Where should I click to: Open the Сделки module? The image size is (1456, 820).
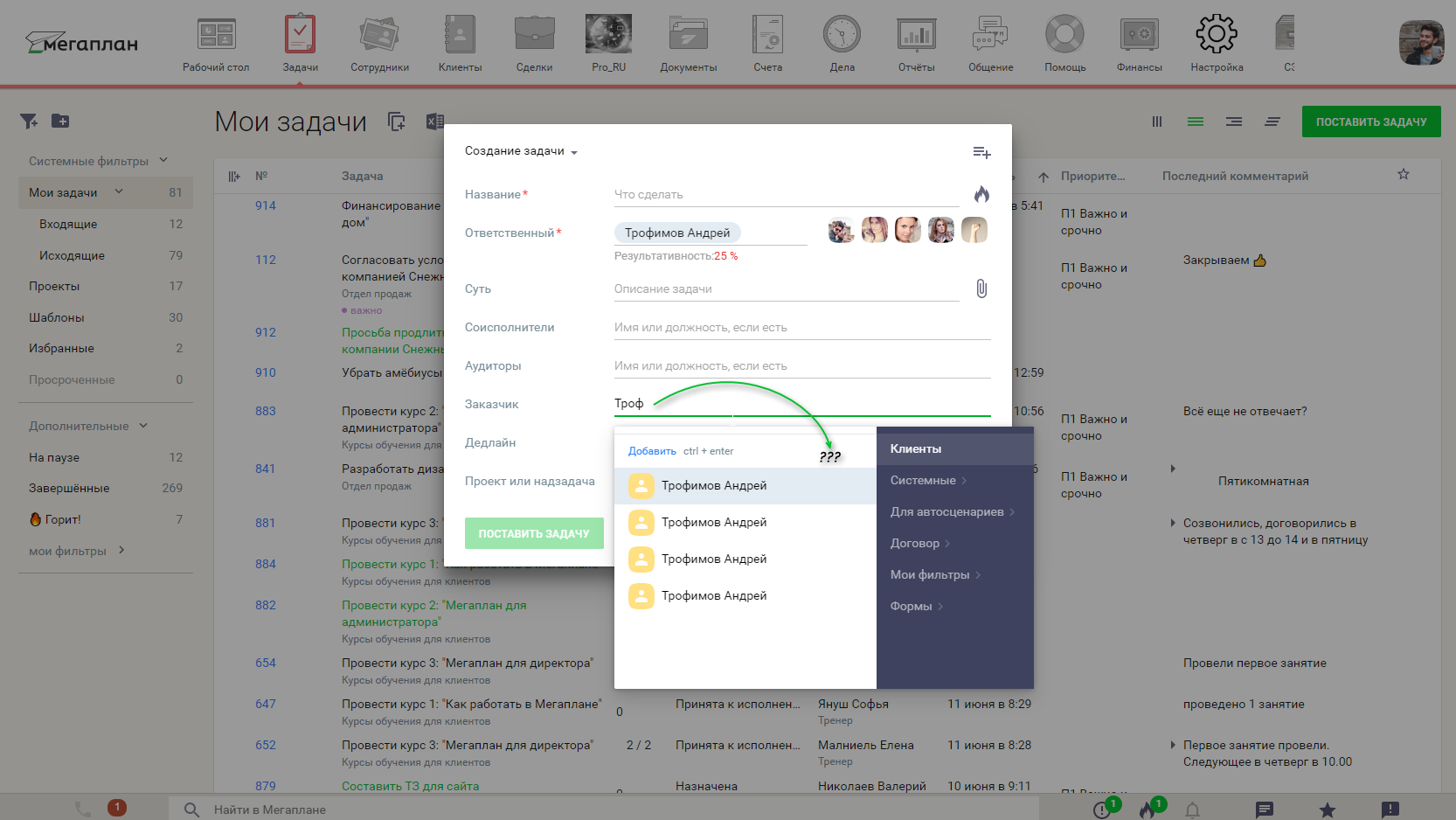(x=534, y=44)
